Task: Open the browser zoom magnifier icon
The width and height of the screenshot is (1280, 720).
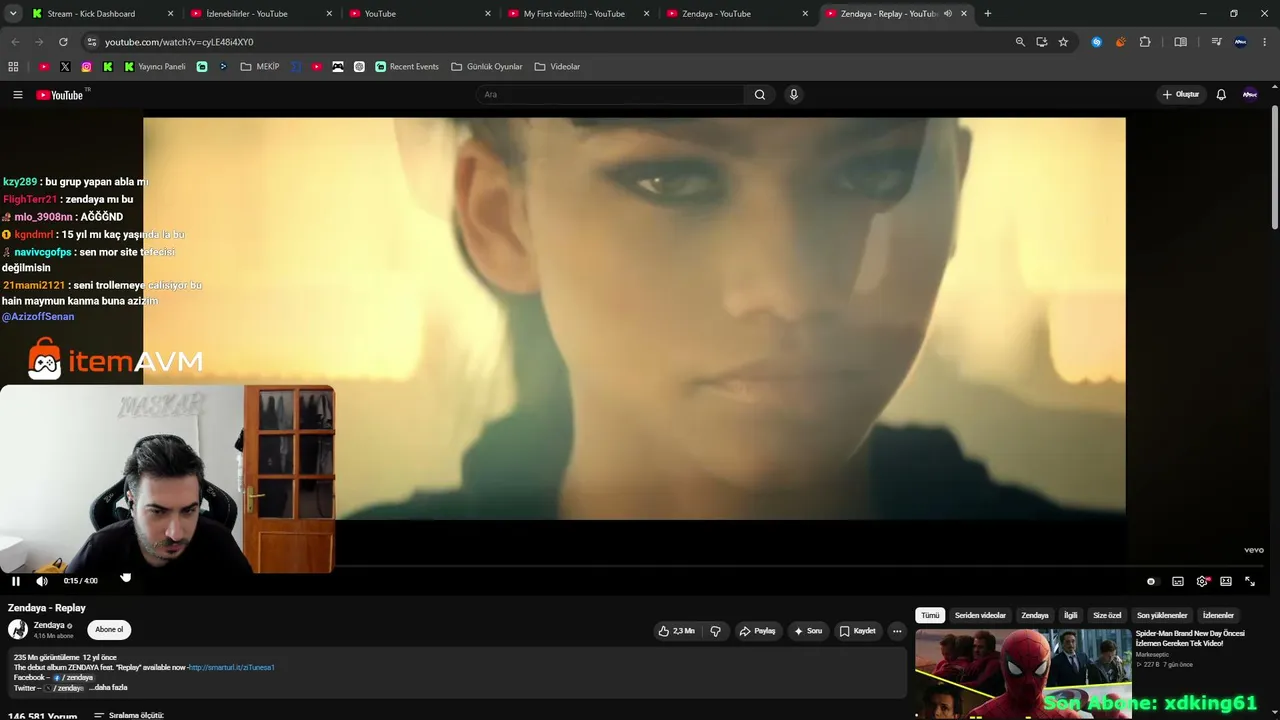Action: pyautogui.click(x=1020, y=42)
